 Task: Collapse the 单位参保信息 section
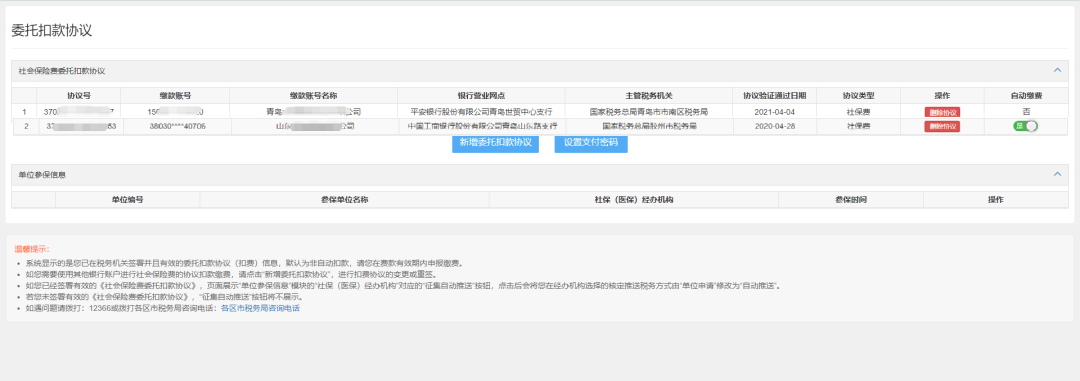[x=1057, y=174]
